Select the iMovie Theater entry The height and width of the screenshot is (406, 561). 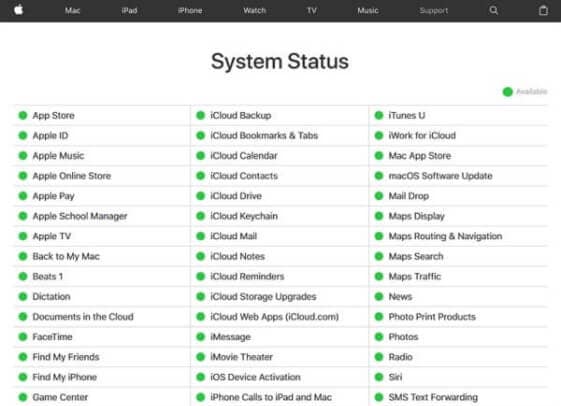(242, 357)
